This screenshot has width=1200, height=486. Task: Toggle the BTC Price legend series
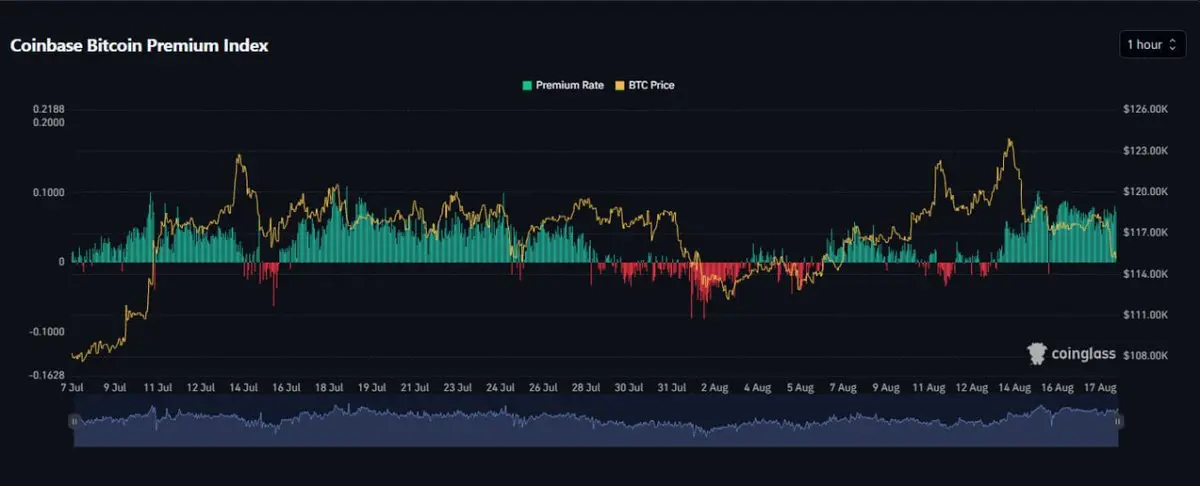point(644,86)
